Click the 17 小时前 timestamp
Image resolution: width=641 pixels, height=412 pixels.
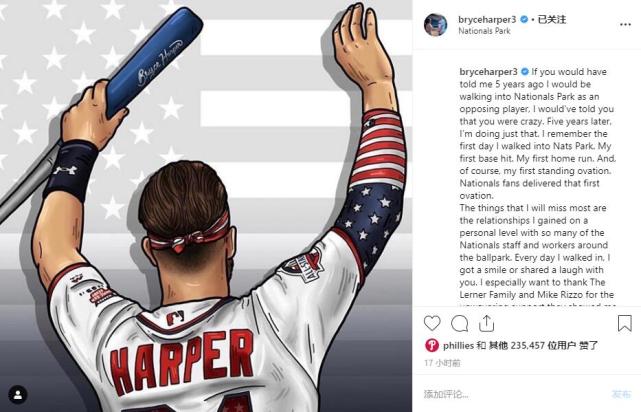(x=442, y=363)
